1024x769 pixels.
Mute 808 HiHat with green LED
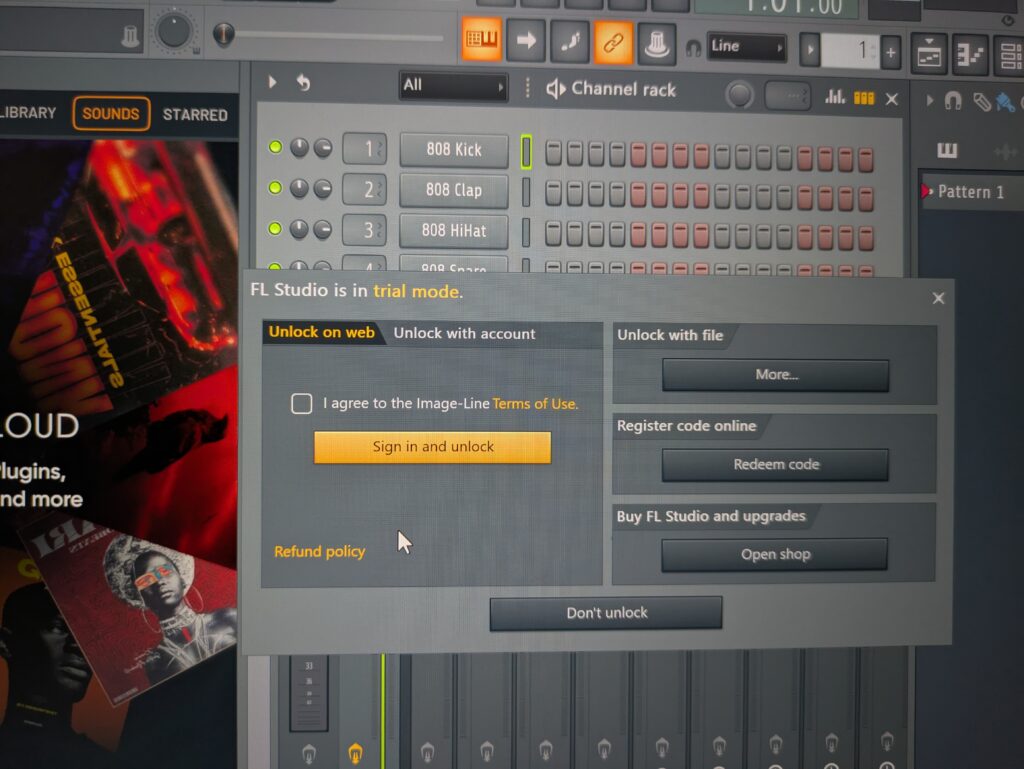[x=275, y=228]
